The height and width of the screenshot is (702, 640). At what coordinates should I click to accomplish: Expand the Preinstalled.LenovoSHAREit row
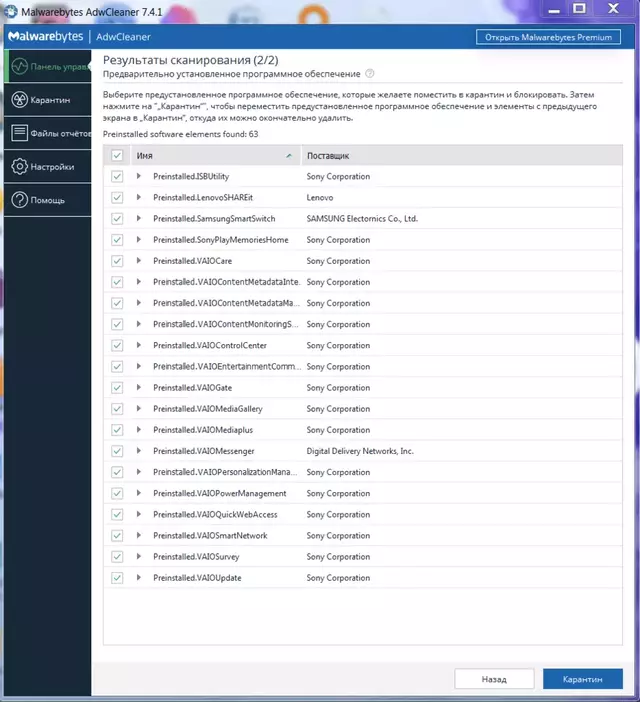click(x=139, y=197)
